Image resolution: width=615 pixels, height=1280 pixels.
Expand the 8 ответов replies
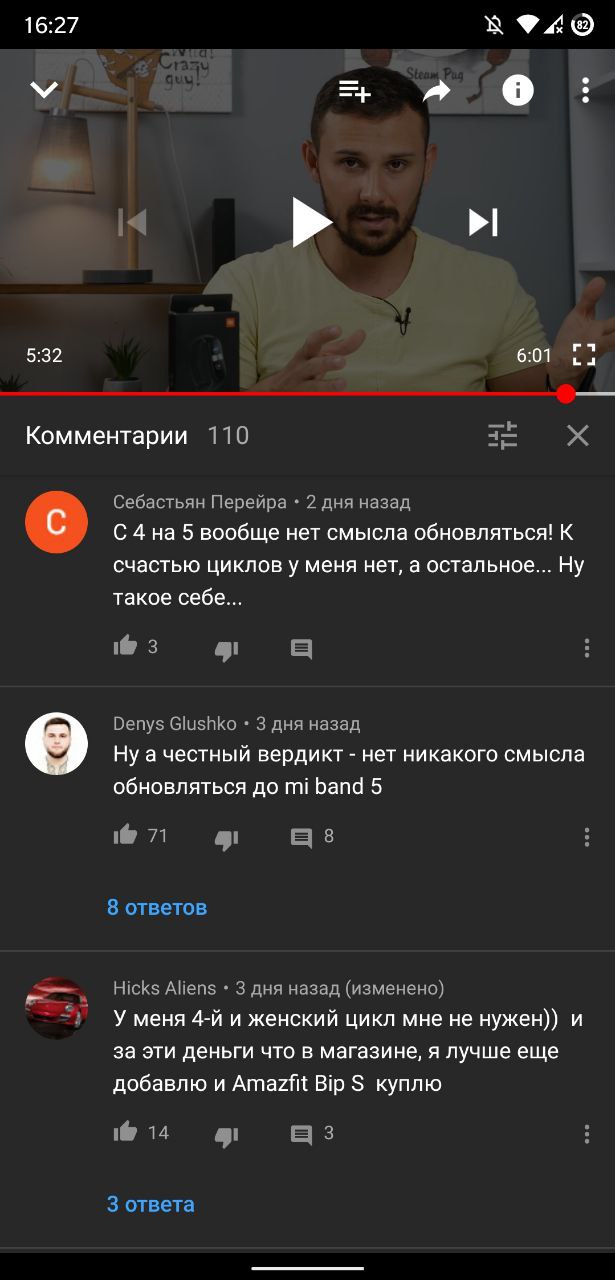click(x=157, y=907)
